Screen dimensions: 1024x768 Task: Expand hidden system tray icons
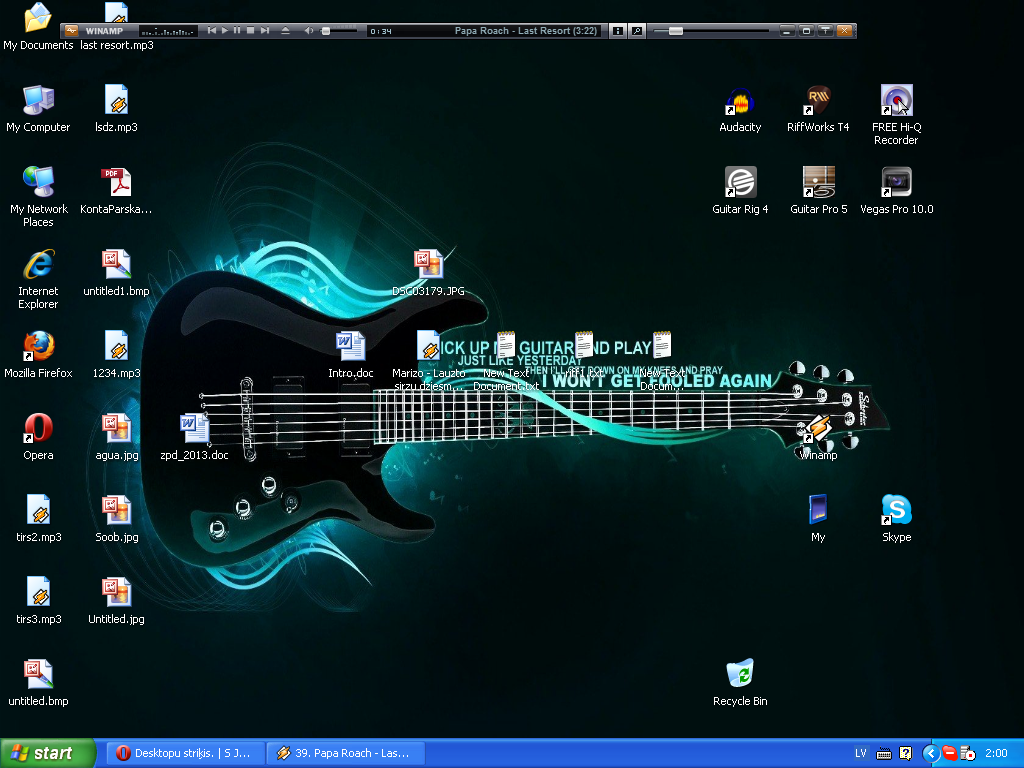tap(931, 753)
